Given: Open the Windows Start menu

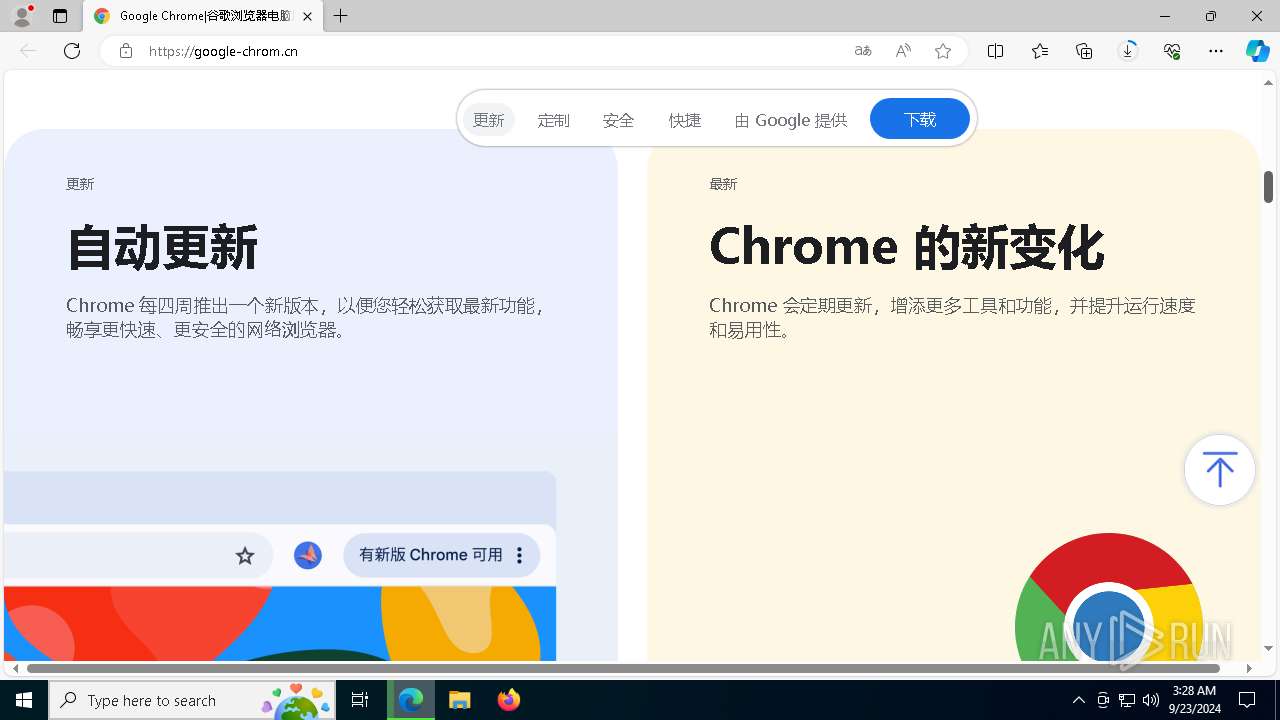Looking at the screenshot, I should coord(24,700).
